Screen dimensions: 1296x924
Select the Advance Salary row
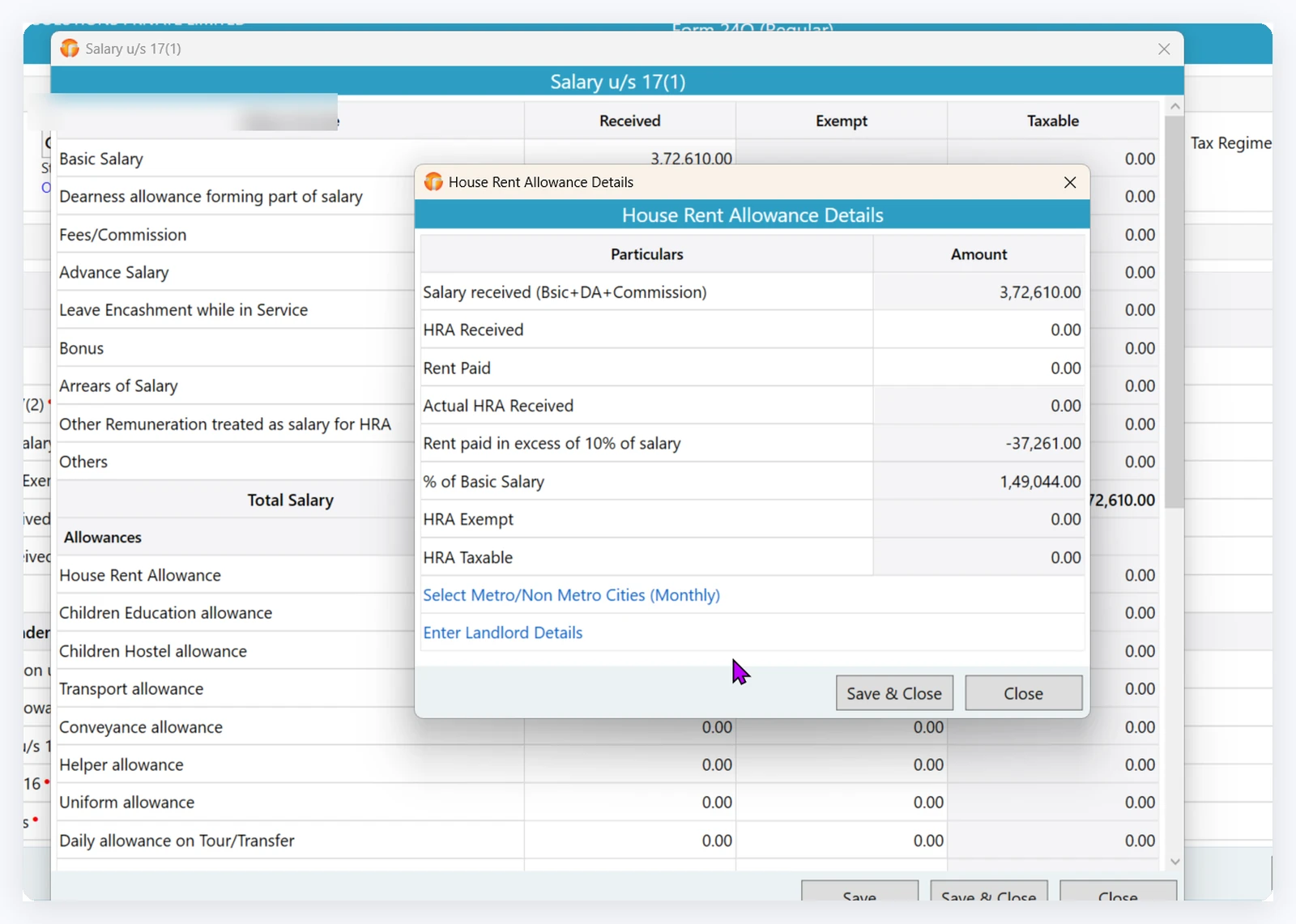tap(114, 273)
